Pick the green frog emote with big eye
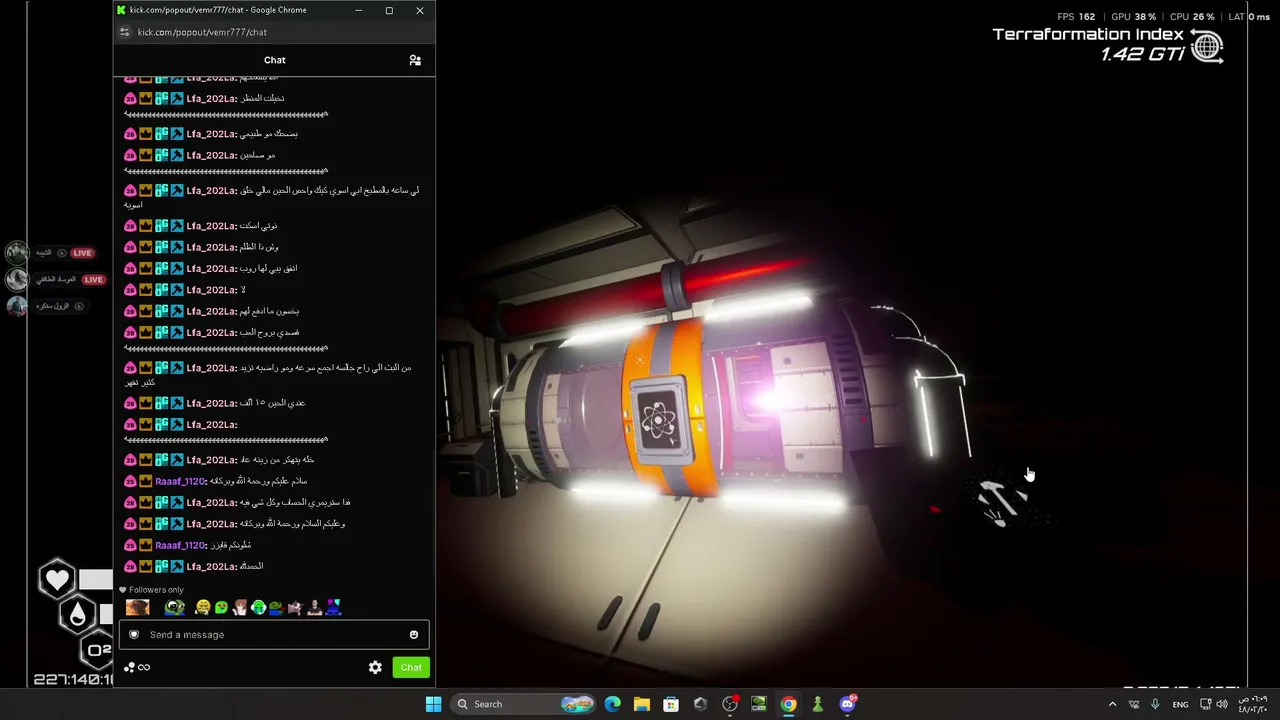Viewport: 1280px width, 720px height. click(x=175, y=607)
